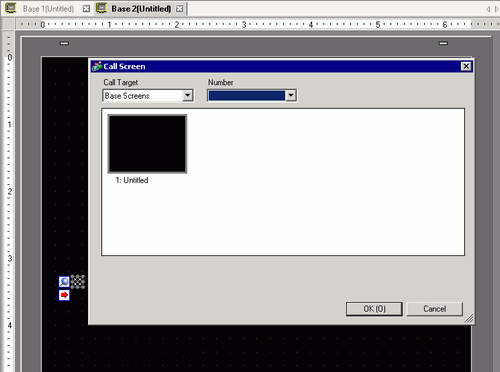
Task: Click the Base 2 tab screen icon
Action: (x=101, y=8)
